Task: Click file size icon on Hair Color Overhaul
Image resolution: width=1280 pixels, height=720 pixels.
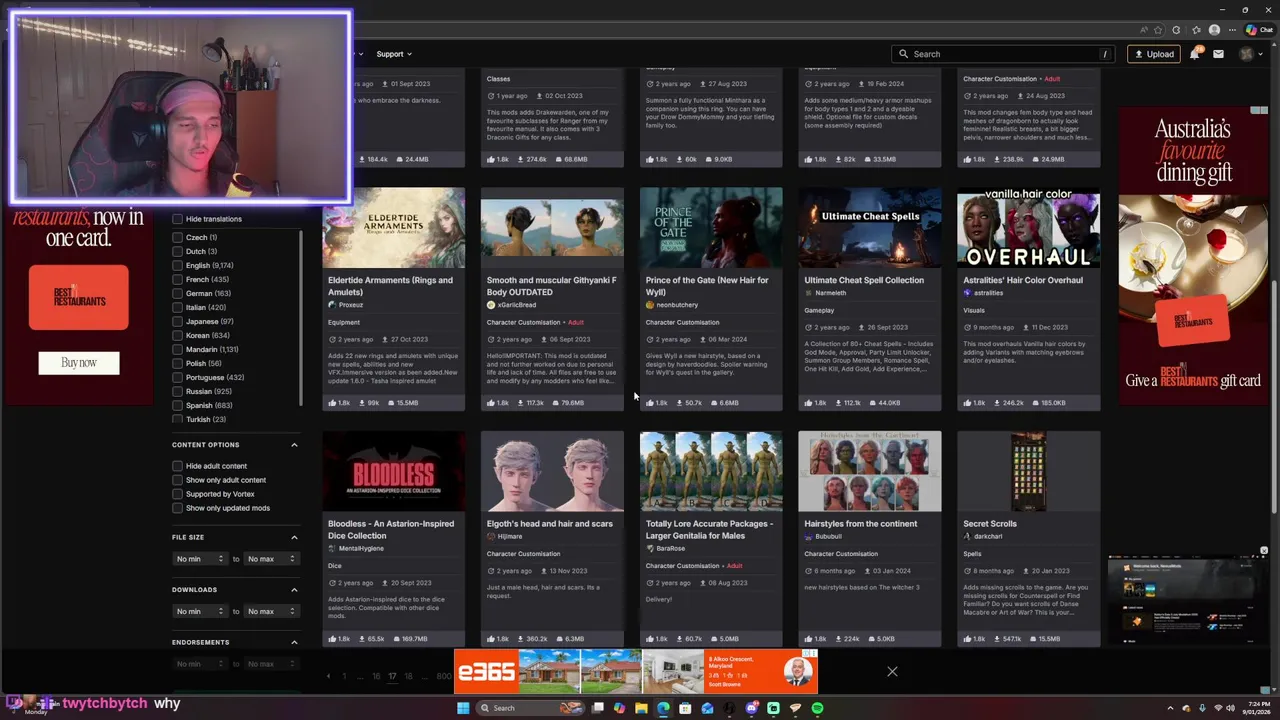Action: click(x=1035, y=403)
